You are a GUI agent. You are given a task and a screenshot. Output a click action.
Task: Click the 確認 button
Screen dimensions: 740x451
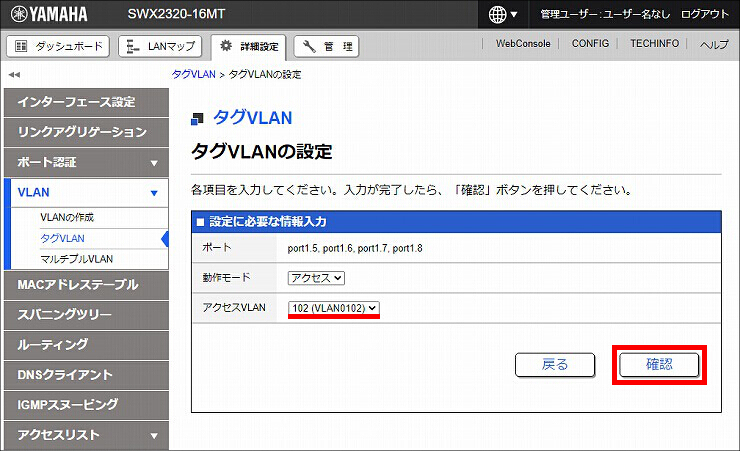[659, 365]
